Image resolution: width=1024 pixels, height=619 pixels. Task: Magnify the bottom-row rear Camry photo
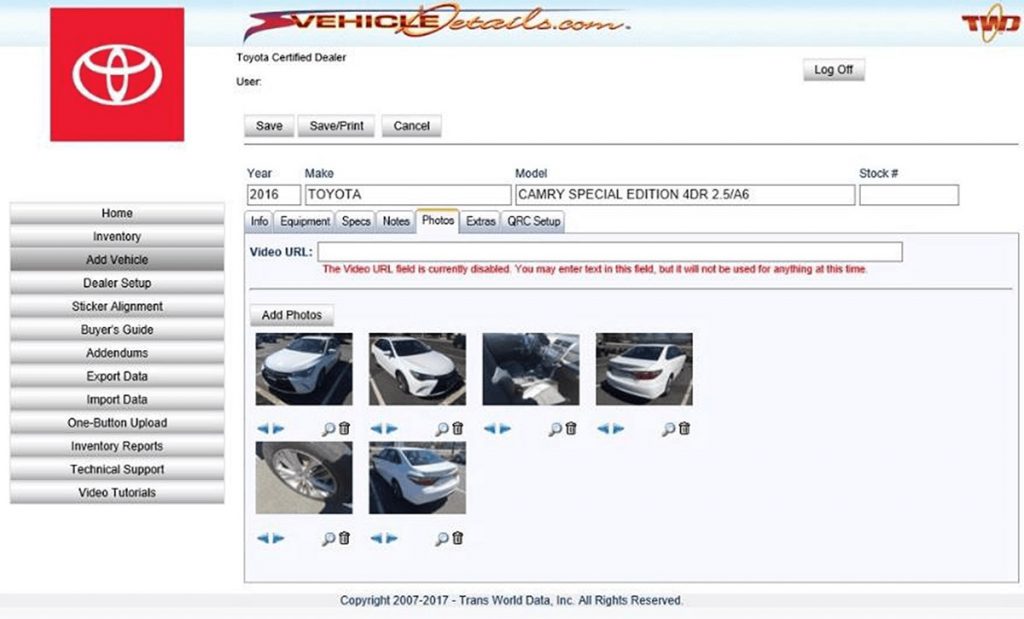(441, 536)
